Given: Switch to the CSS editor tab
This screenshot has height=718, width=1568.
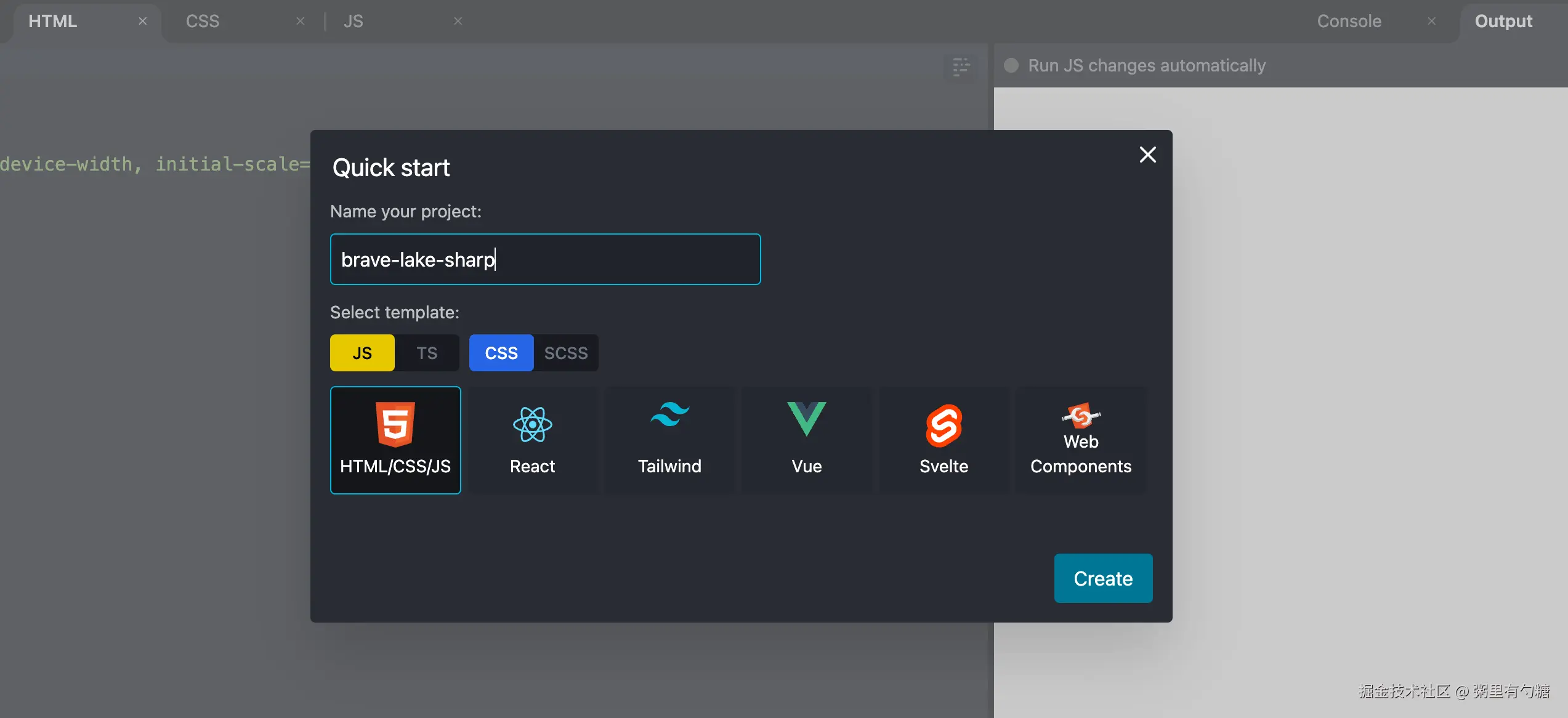Looking at the screenshot, I should pyautogui.click(x=203, y=21).
